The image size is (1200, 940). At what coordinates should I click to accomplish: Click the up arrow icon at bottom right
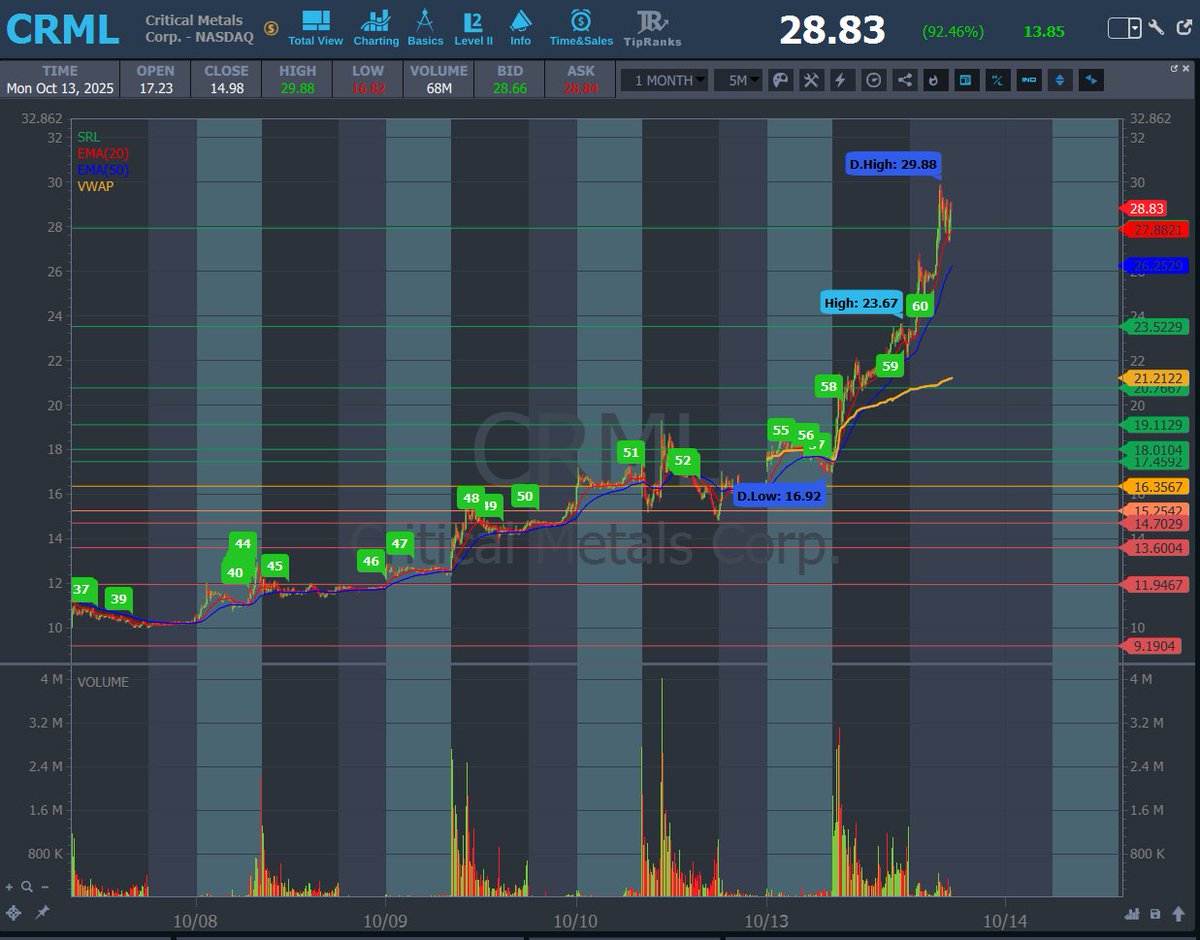[1178, 913]
